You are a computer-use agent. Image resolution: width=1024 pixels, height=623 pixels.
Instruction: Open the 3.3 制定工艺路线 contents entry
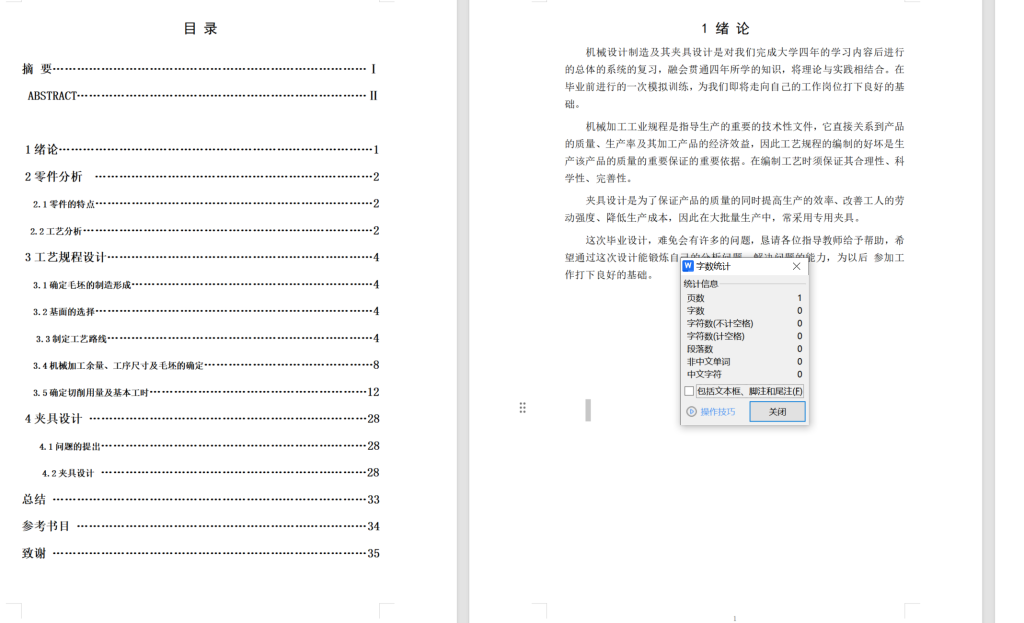point(71,338)
